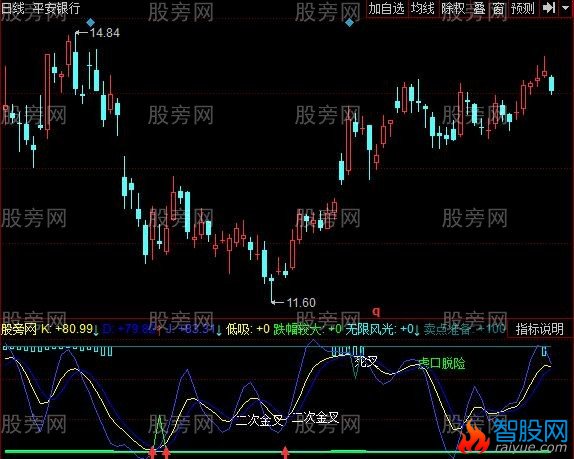This screenshot has height=459, width=574.
Task: Click the jump-to-end arrow icon
Action: pos(549,8)
